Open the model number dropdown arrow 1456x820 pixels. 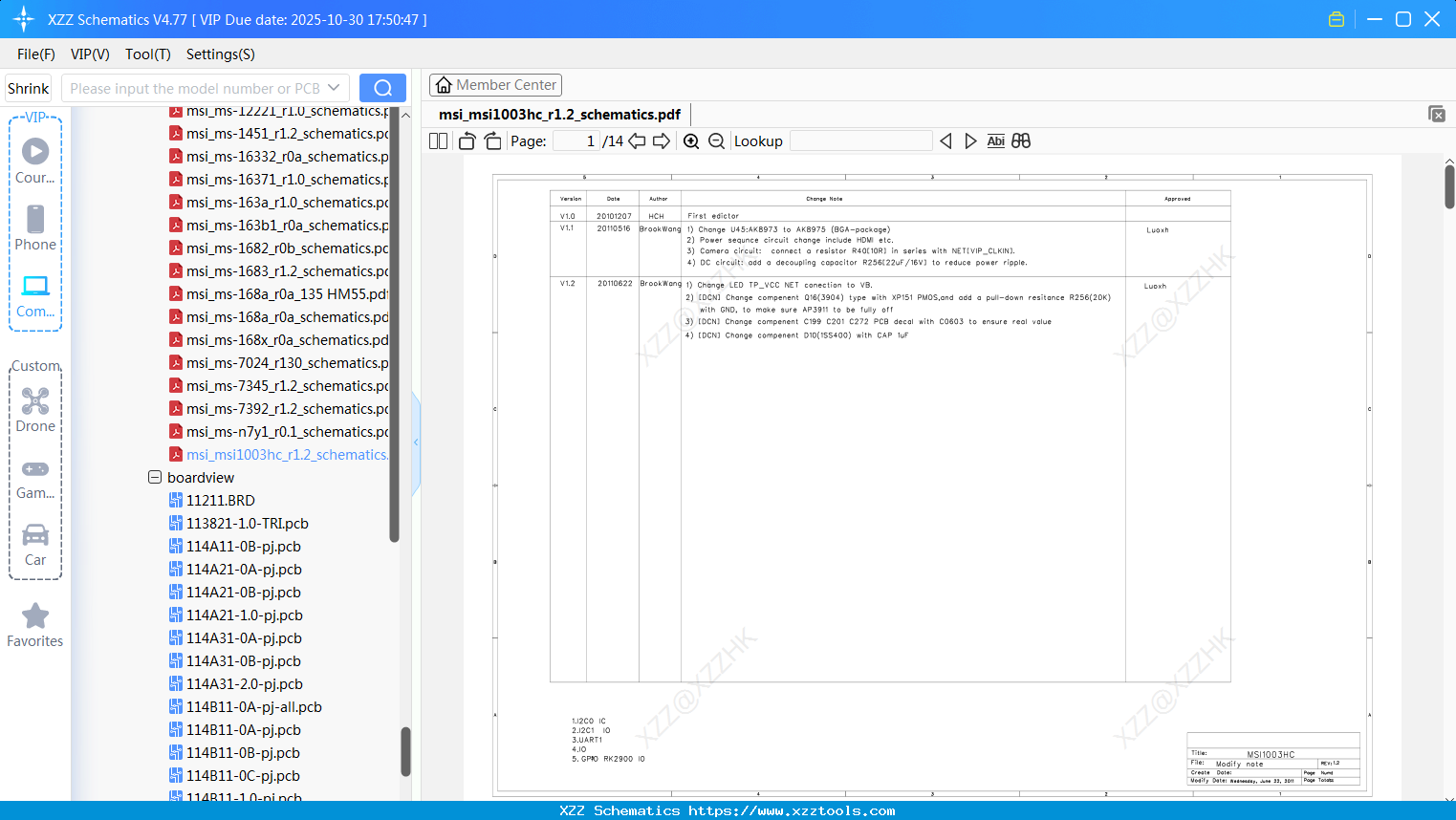334,88
